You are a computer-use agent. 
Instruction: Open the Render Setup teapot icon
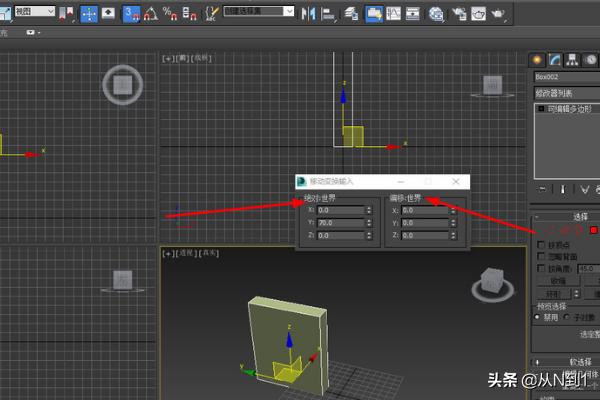click(x=459, y=14)
